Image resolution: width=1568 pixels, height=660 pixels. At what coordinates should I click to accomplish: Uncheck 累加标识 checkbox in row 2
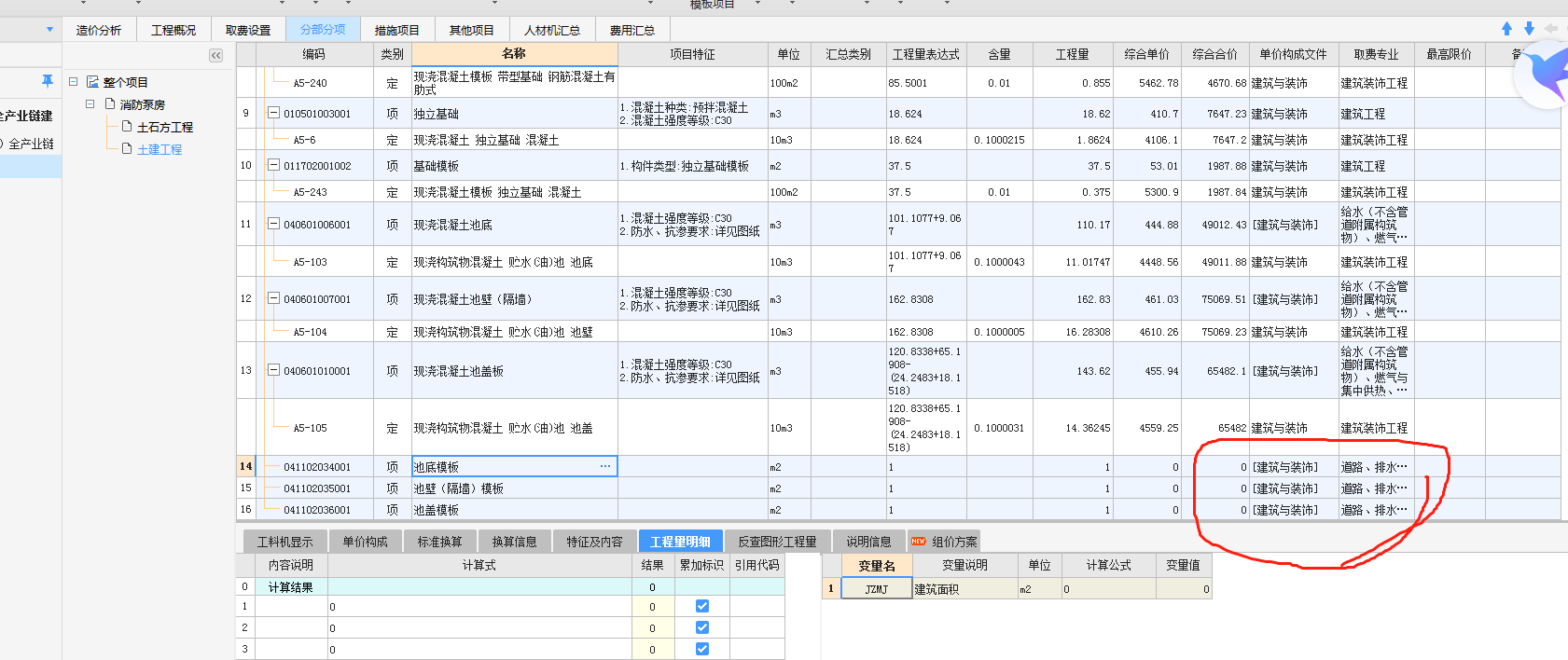[702, 627]
